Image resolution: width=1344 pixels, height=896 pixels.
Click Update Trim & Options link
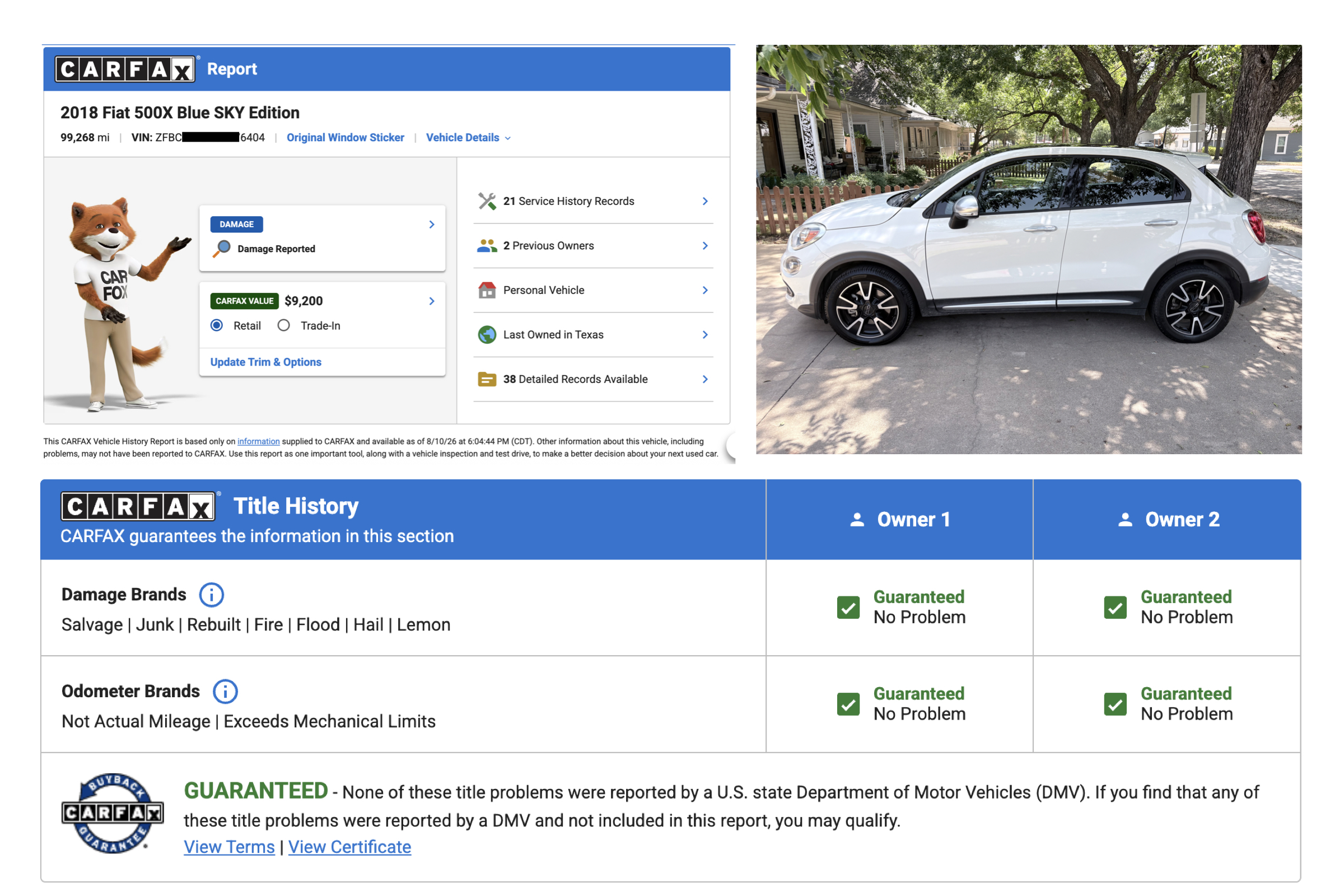pos(265,362)
